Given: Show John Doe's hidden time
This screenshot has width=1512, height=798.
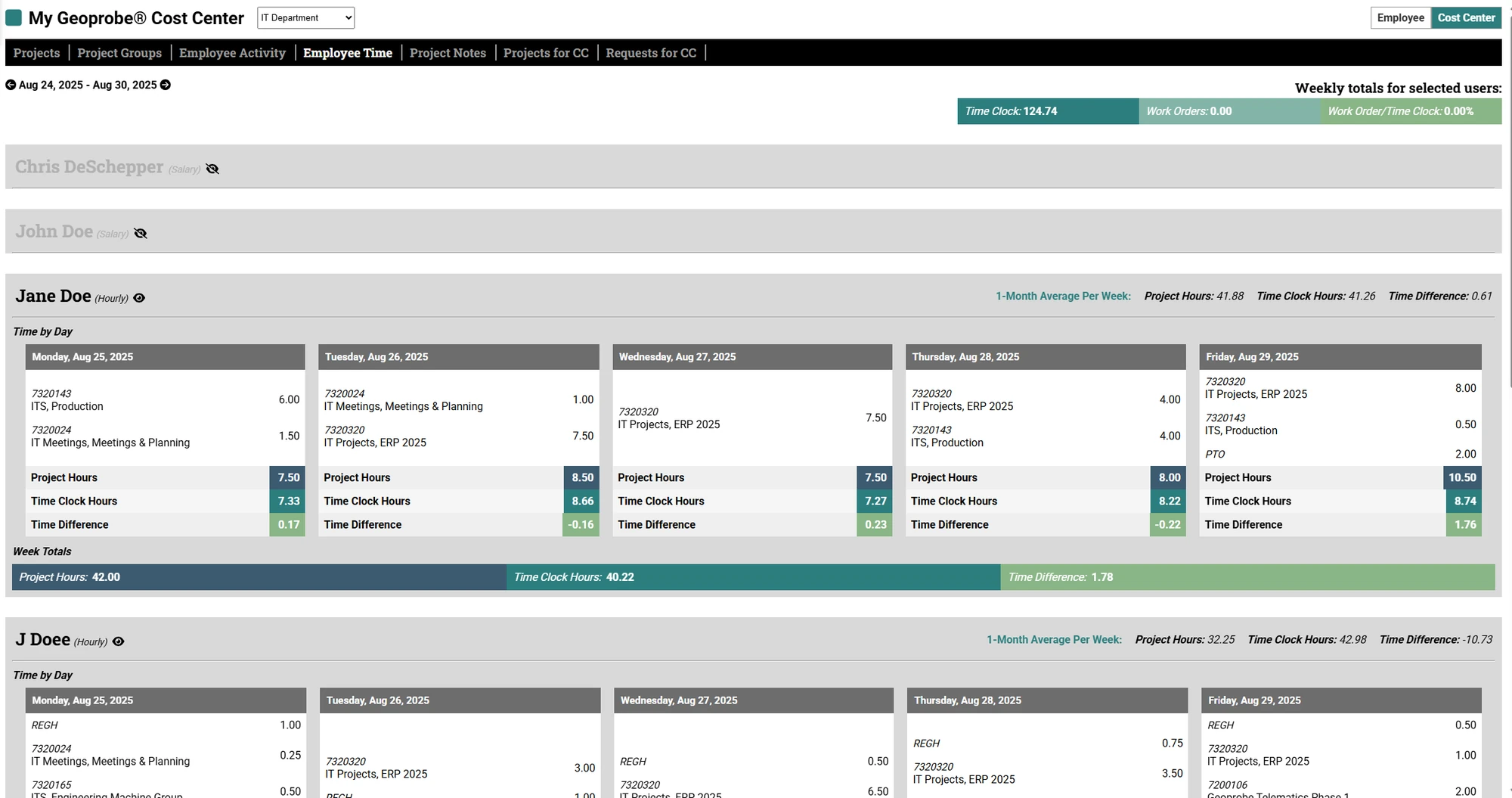Looking at the screenshot, I should [x=141, y=234].
